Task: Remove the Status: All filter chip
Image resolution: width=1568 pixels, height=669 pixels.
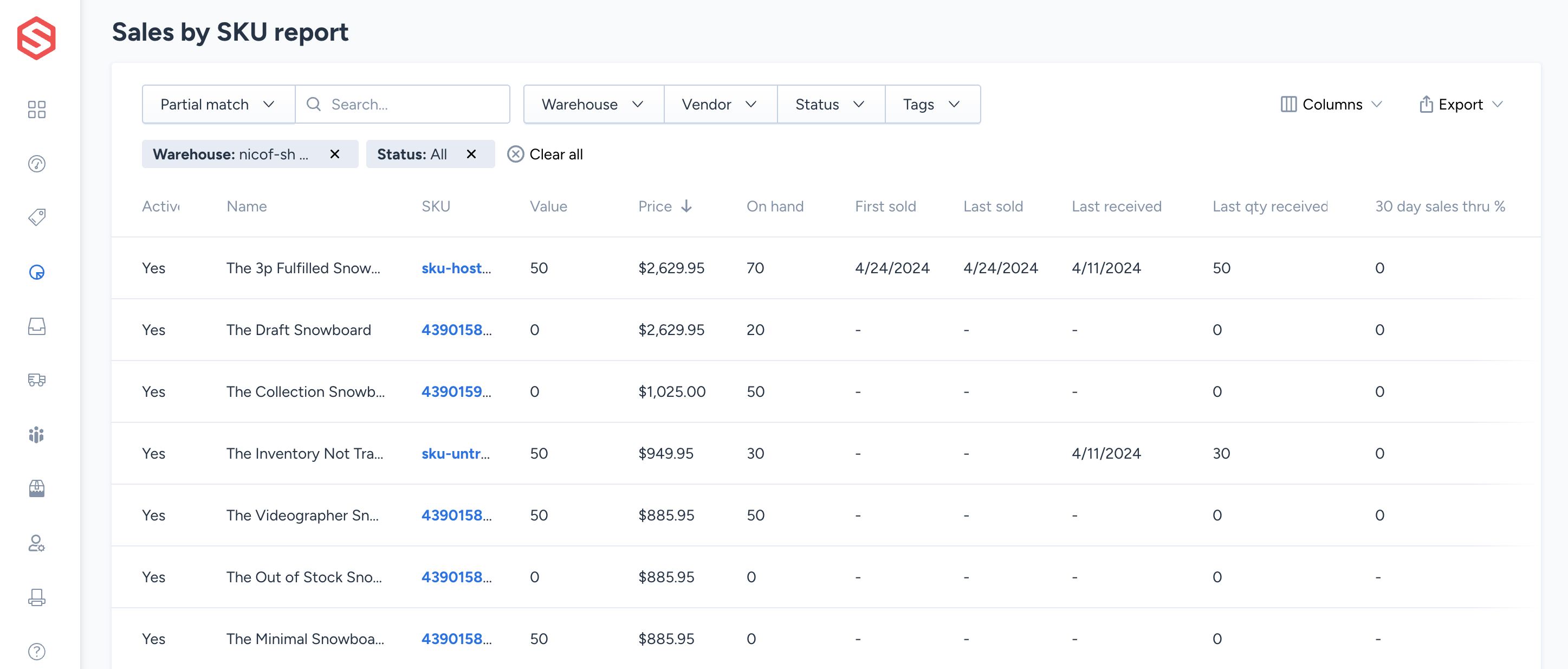Action: tap(470, 154)
